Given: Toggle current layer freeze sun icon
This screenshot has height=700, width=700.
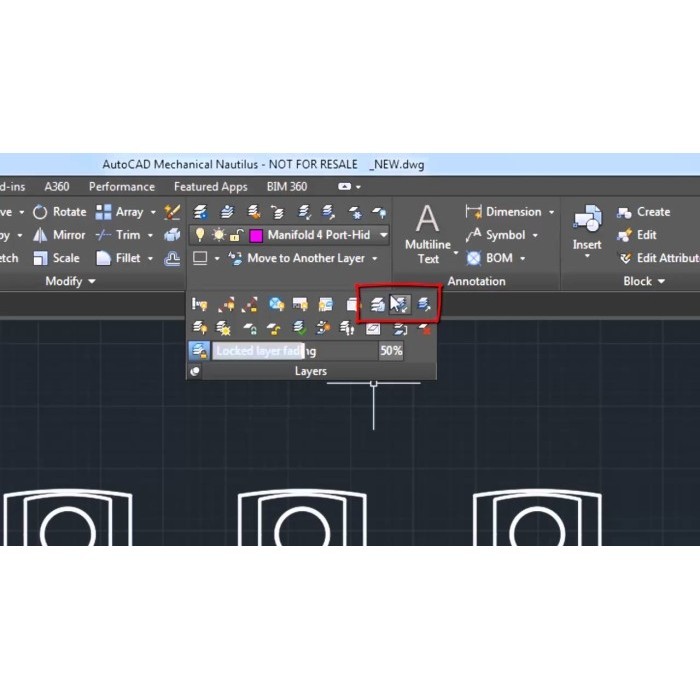Looking at the screenshot, I should click(x=219, y=235).
